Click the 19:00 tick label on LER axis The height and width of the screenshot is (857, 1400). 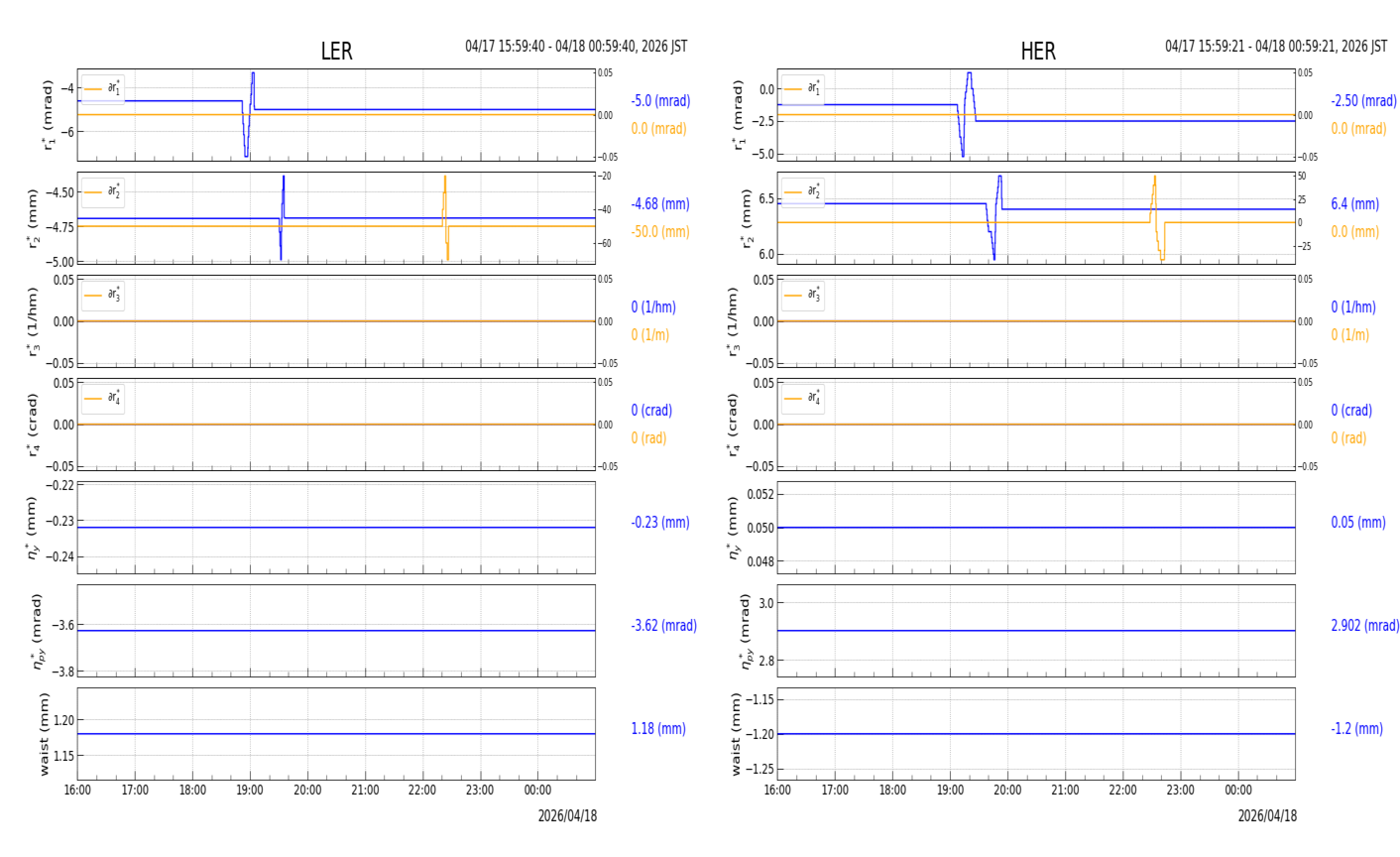250,791
